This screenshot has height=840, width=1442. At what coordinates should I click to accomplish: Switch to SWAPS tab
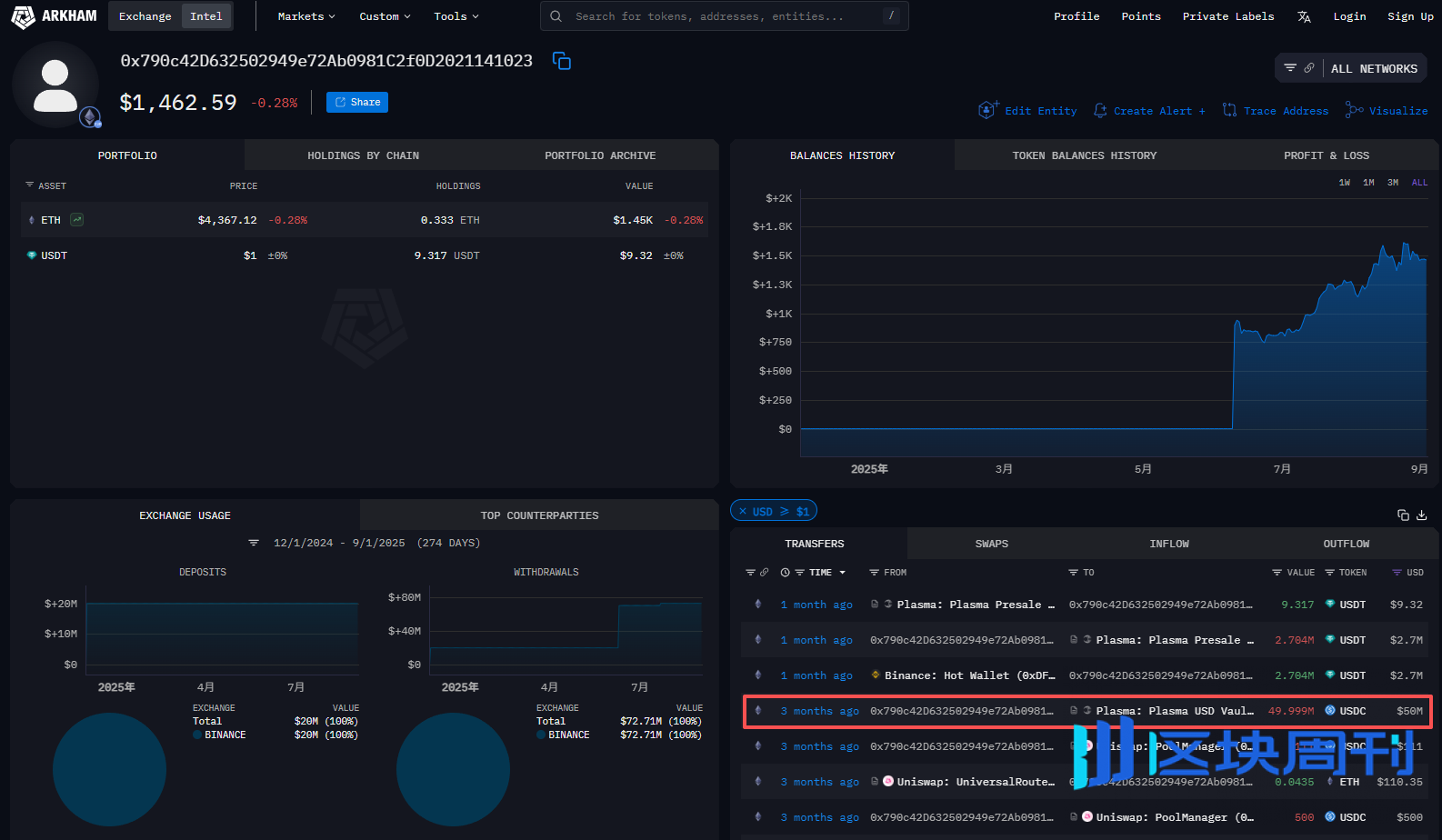pyautogui.click(x=991, y=544)
